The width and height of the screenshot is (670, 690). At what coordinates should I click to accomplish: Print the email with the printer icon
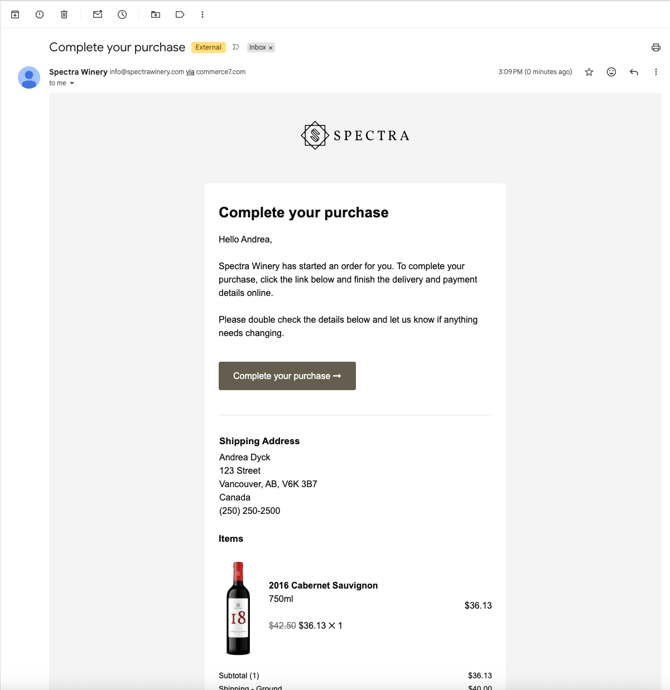coord(655,47)
